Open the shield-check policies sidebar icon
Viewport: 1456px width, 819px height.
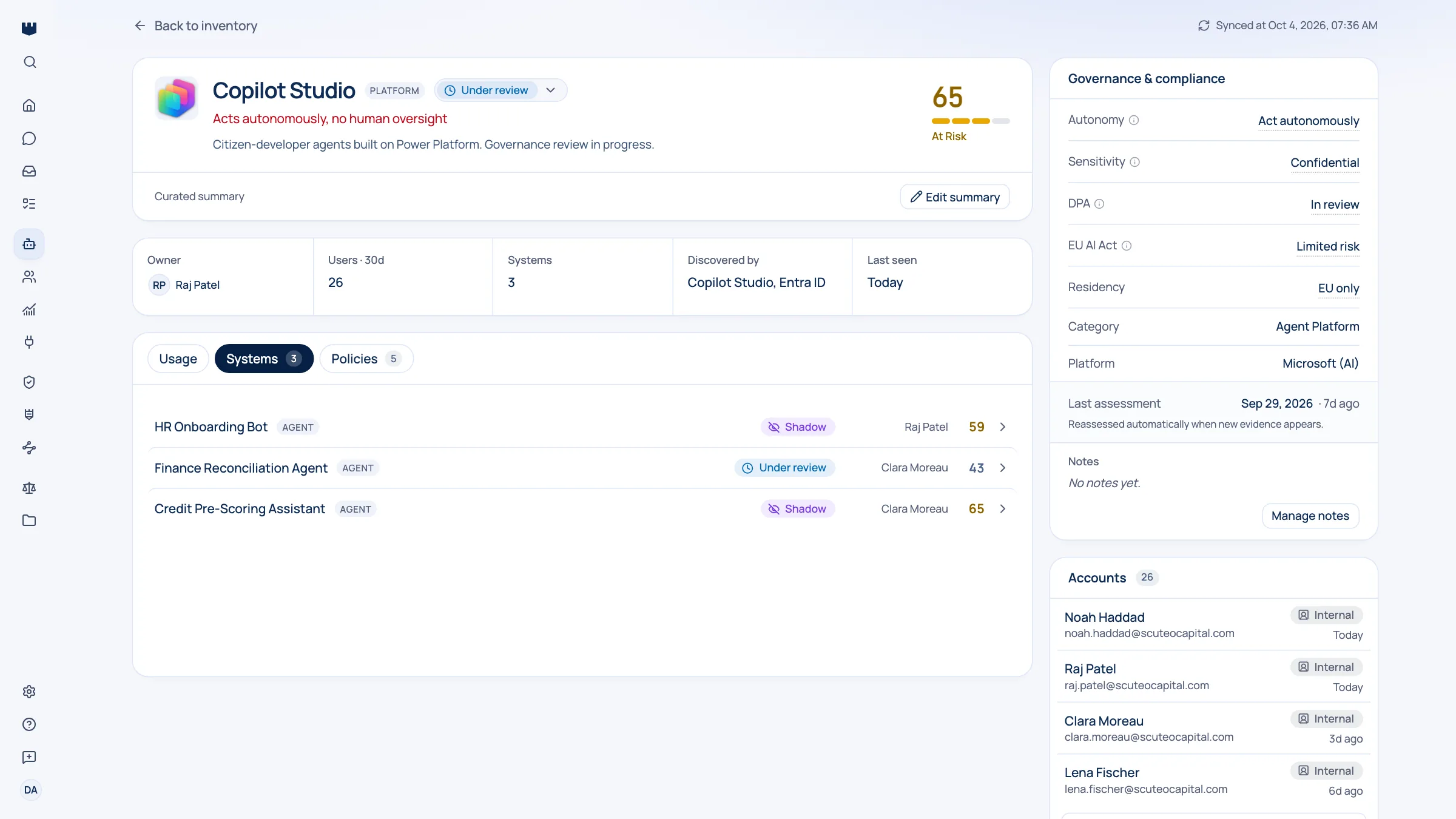pyautogui.click(x=29, y=382)
